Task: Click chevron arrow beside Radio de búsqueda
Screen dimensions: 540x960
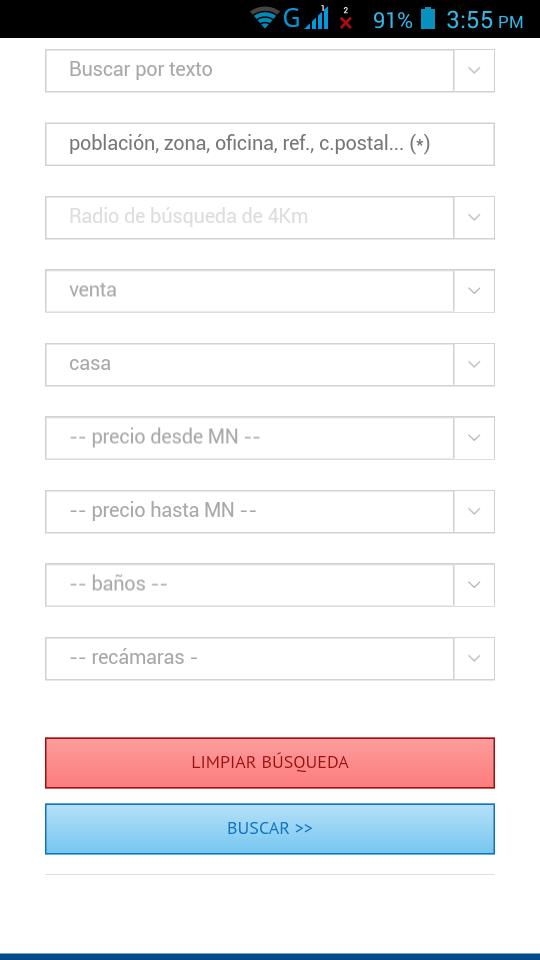Action: 474,217
